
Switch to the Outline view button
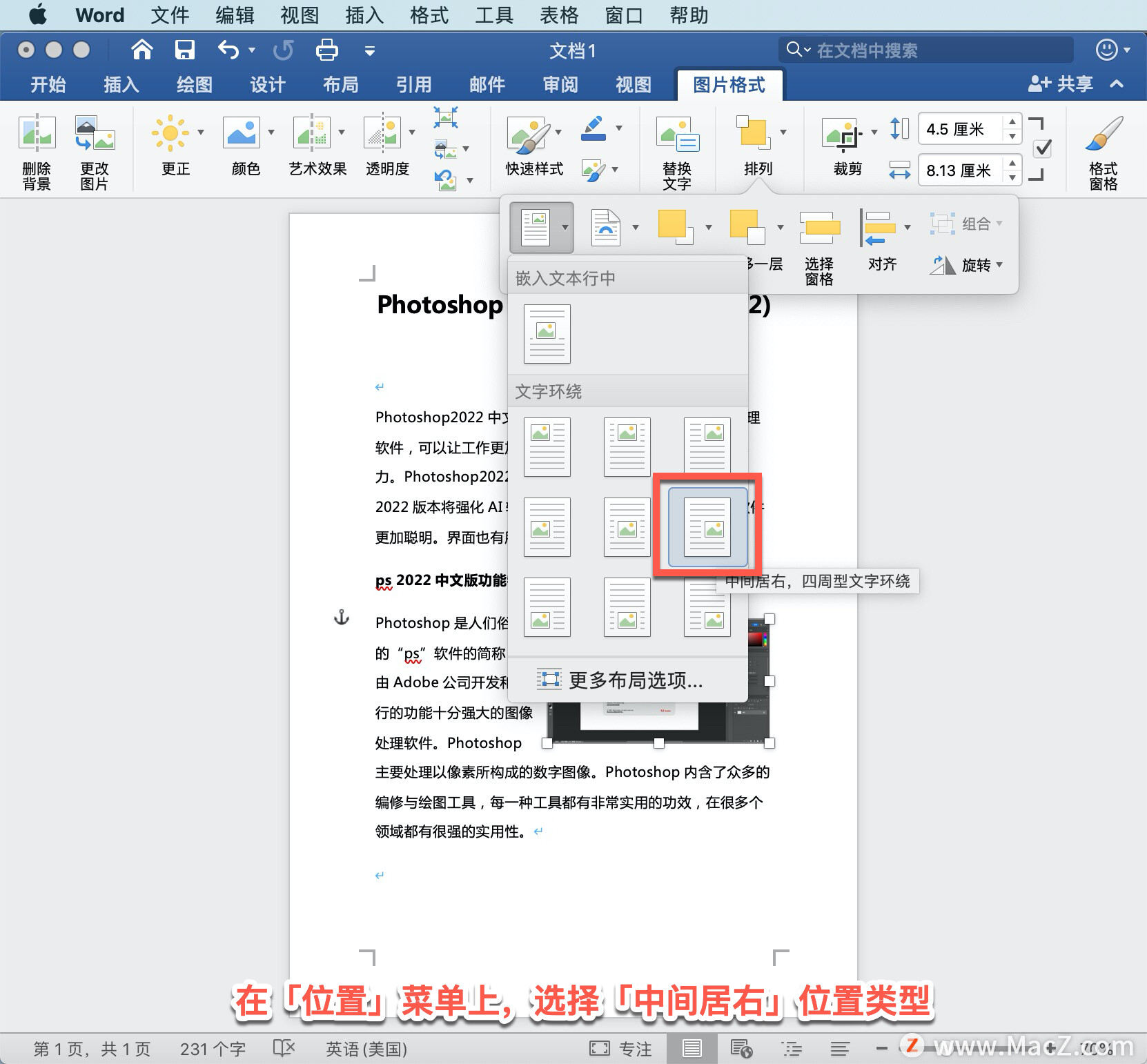792,1049
